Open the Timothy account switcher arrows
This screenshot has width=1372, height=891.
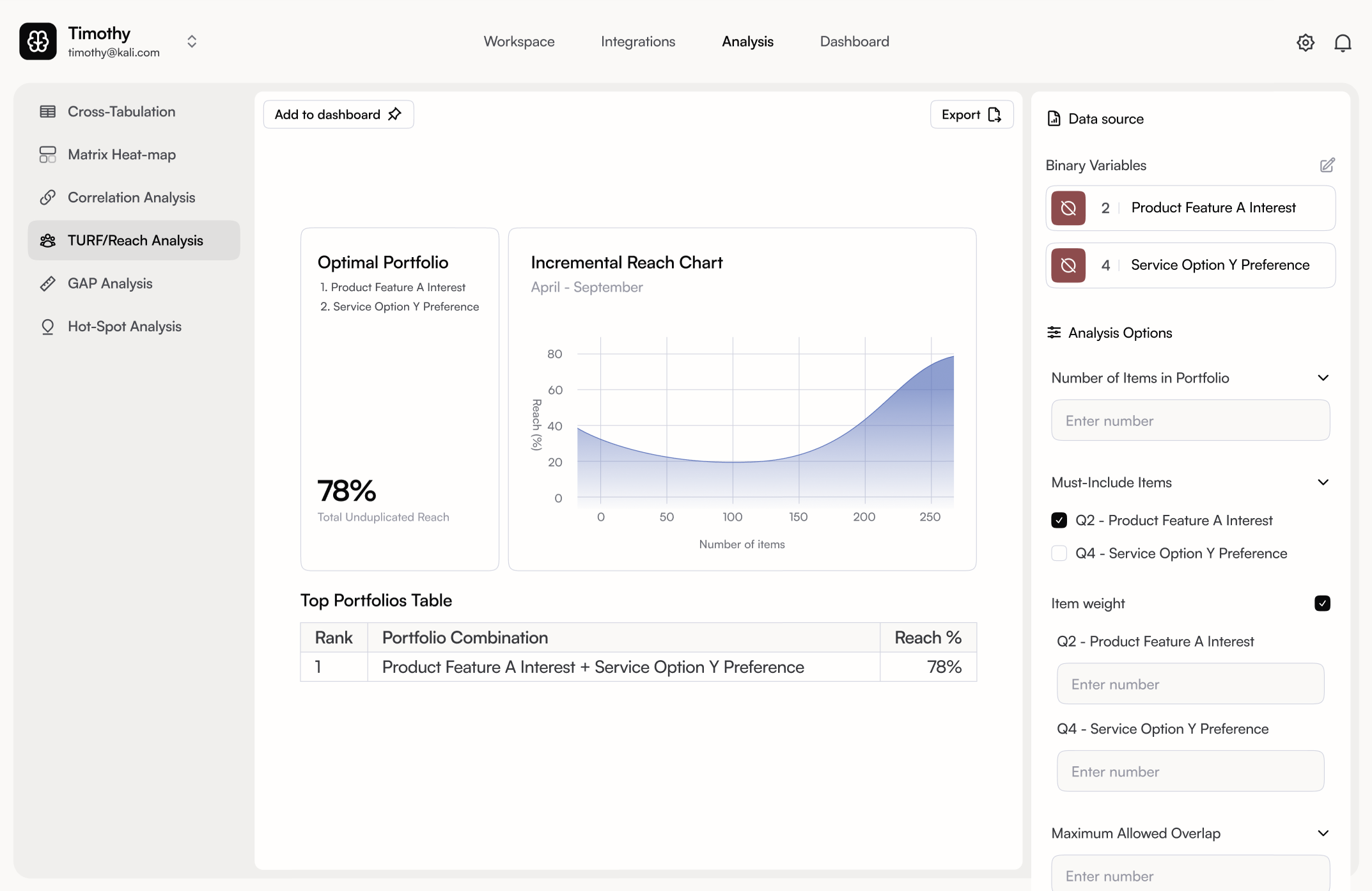(192, 42)
